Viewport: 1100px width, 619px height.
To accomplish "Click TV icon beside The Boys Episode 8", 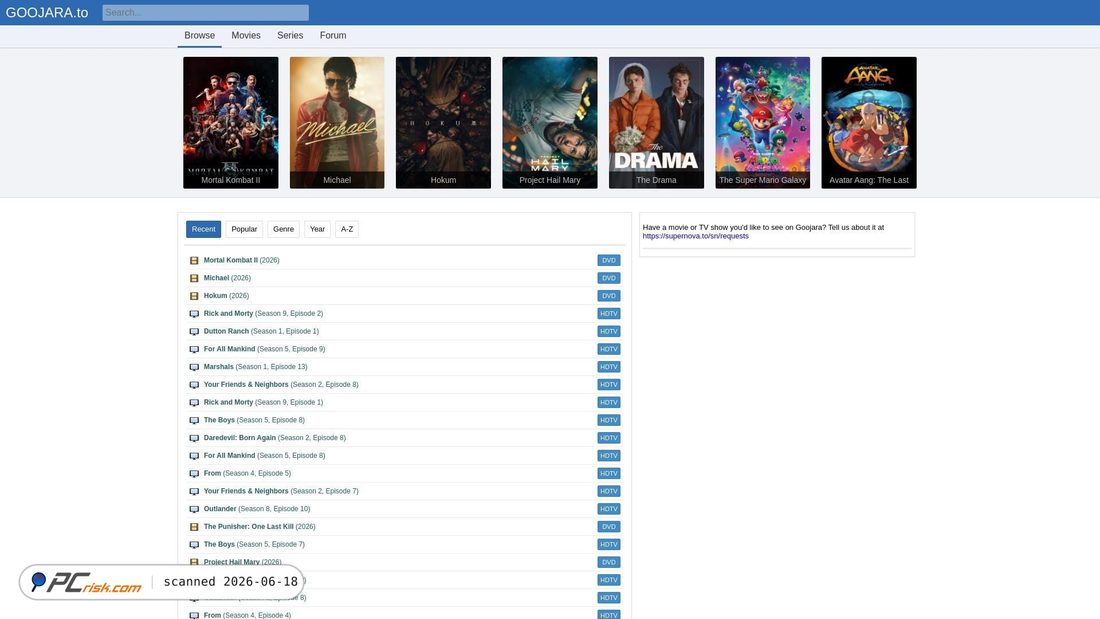I will pos(194,420).
